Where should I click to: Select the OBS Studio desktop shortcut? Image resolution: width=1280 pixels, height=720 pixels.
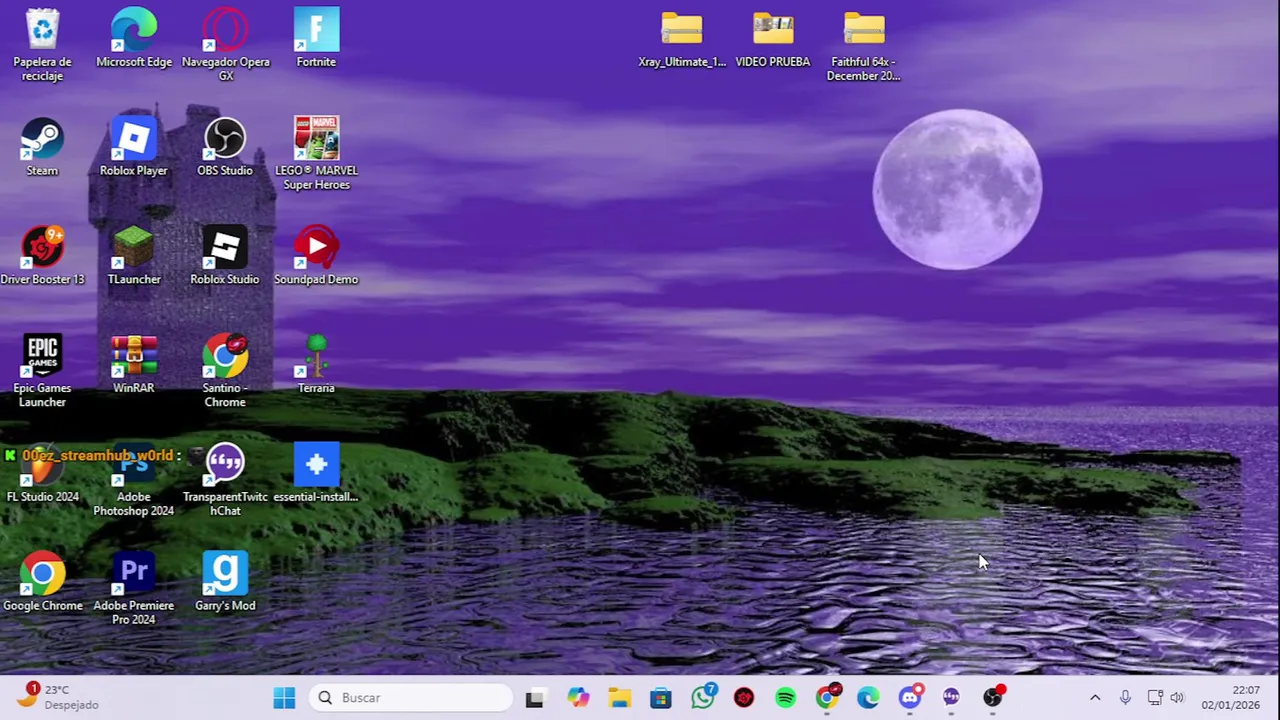point(225,147)
